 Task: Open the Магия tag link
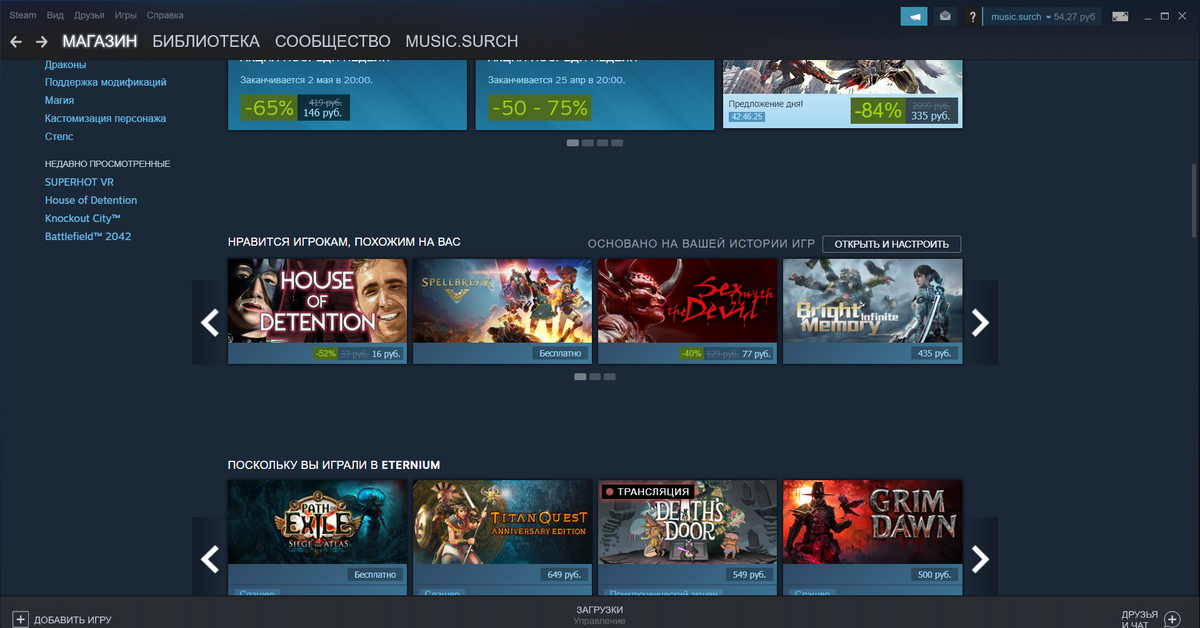coord(59,100)
